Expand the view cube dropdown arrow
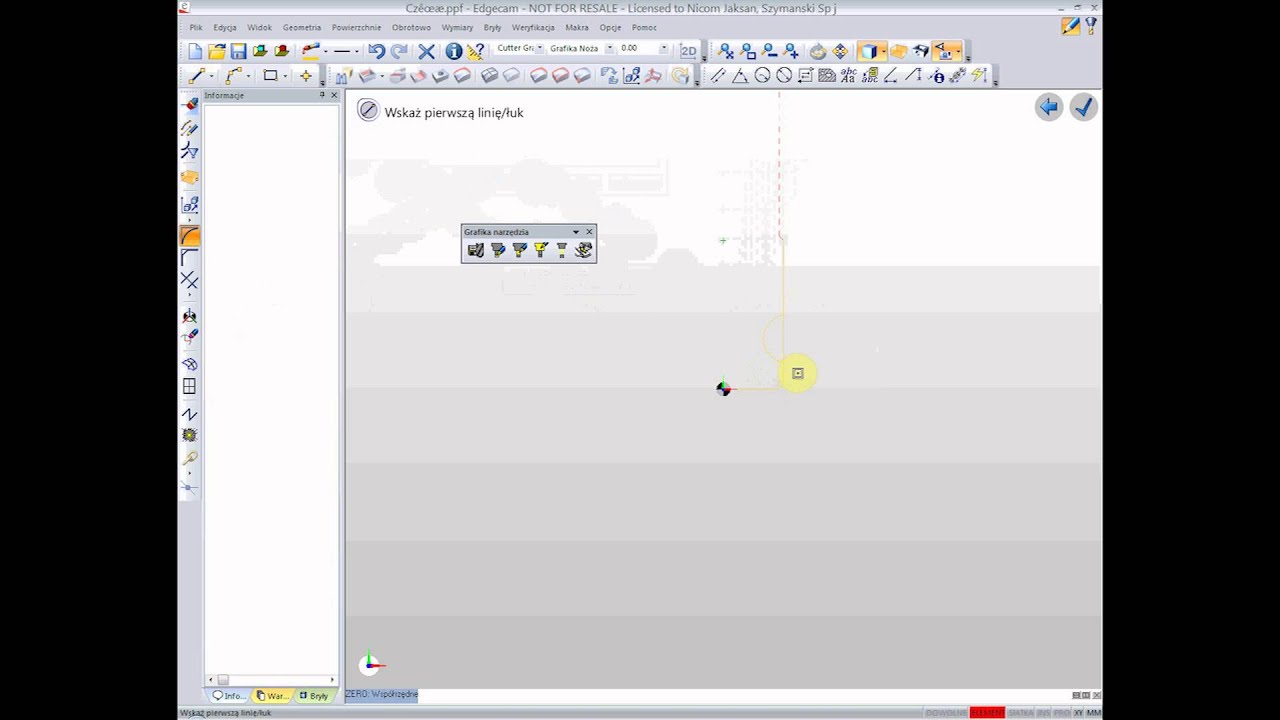This screenshot has height=720, width=1280. pos(884,51)
